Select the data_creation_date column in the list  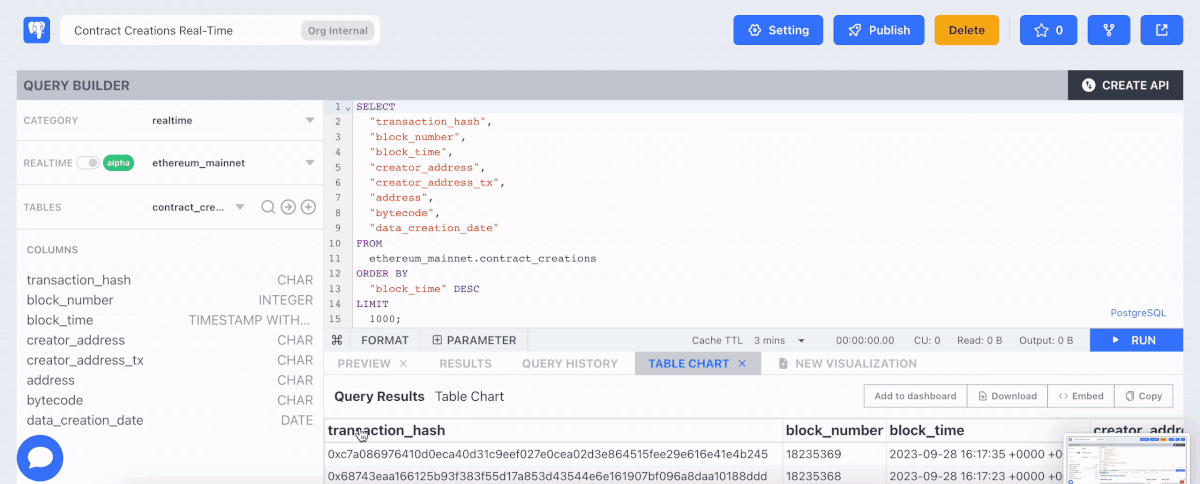(x=170, y=420)
